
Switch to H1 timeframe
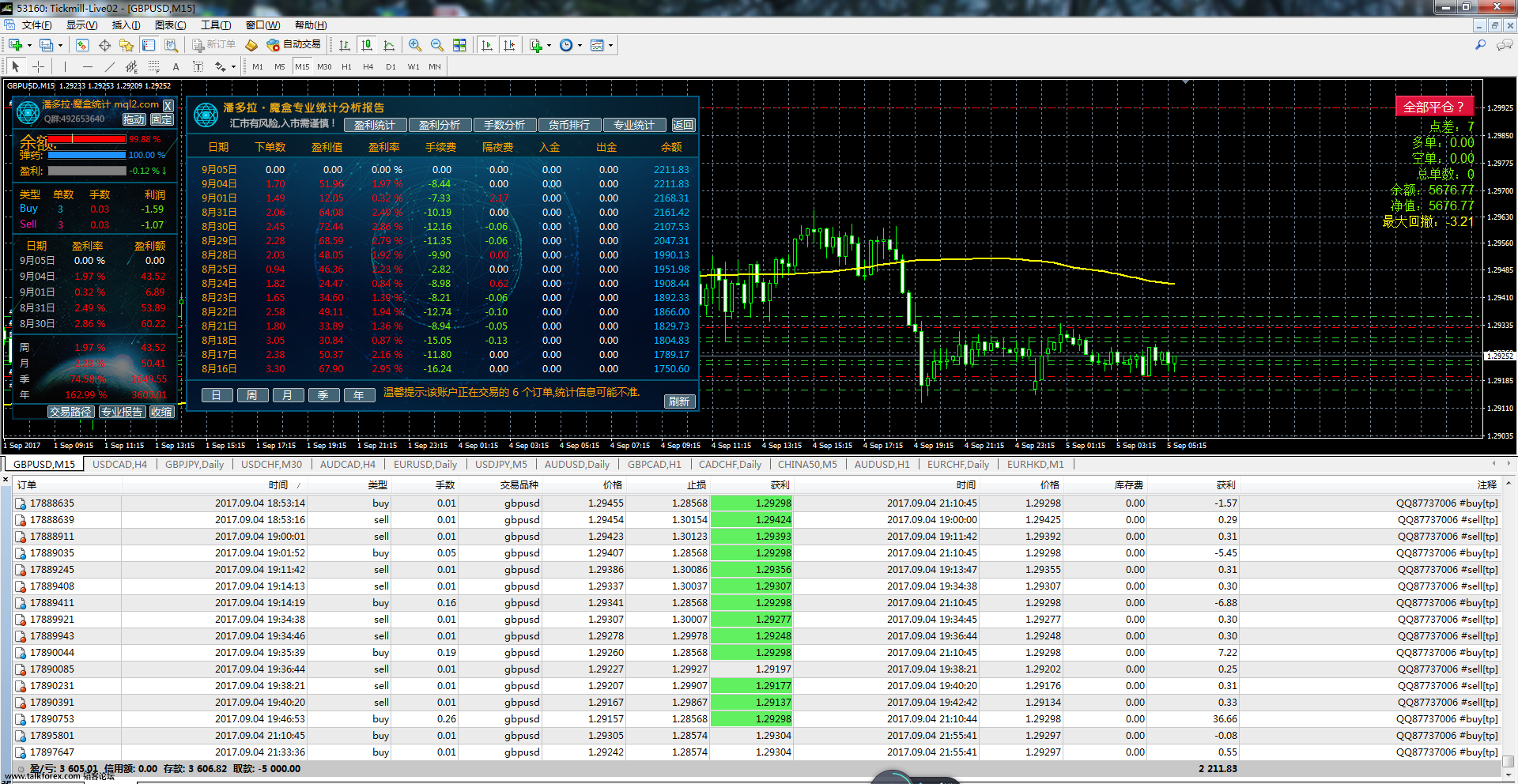[x=346, y=66]
